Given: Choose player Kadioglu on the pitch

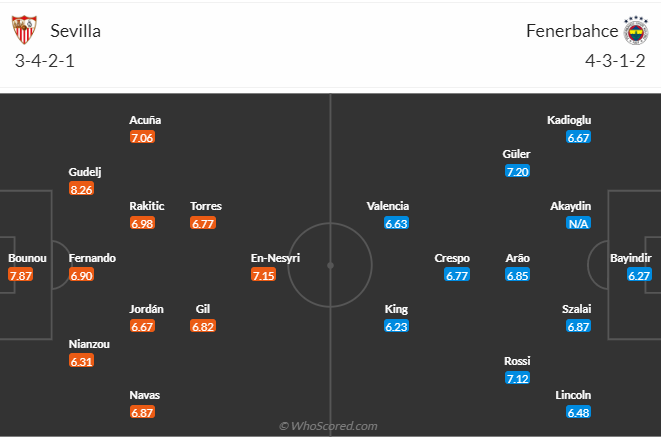Looking at the screenshot, I should click(x=569, y=120).
